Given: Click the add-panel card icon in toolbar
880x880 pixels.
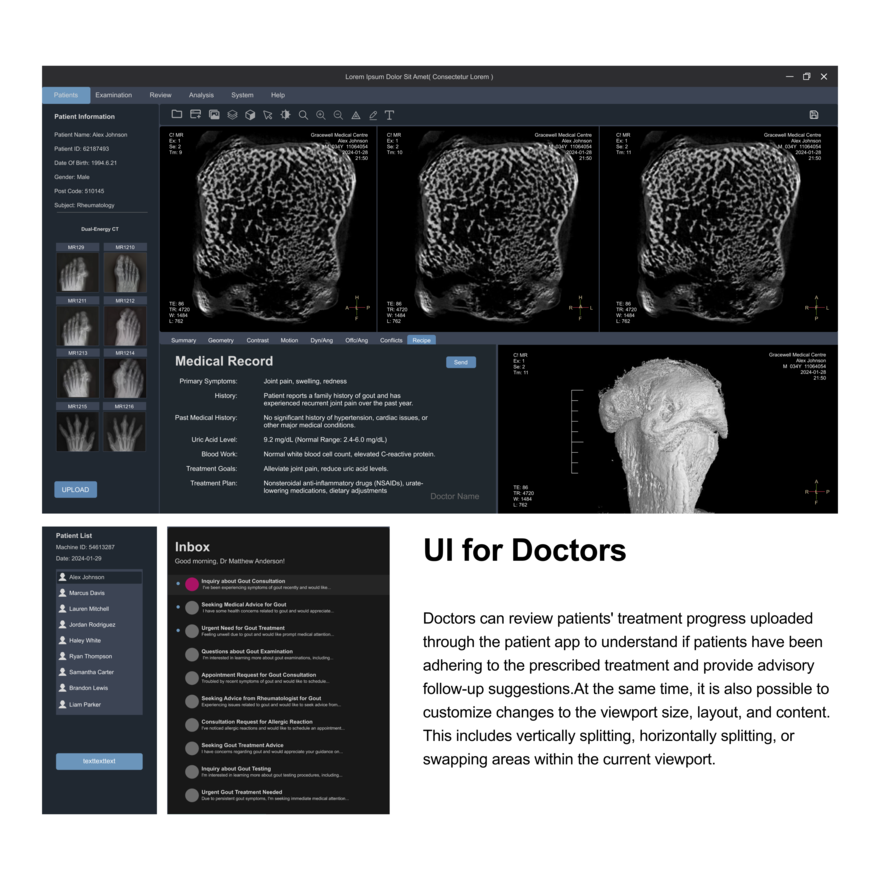Looking at the screenshot, I should tap(195, 114).
